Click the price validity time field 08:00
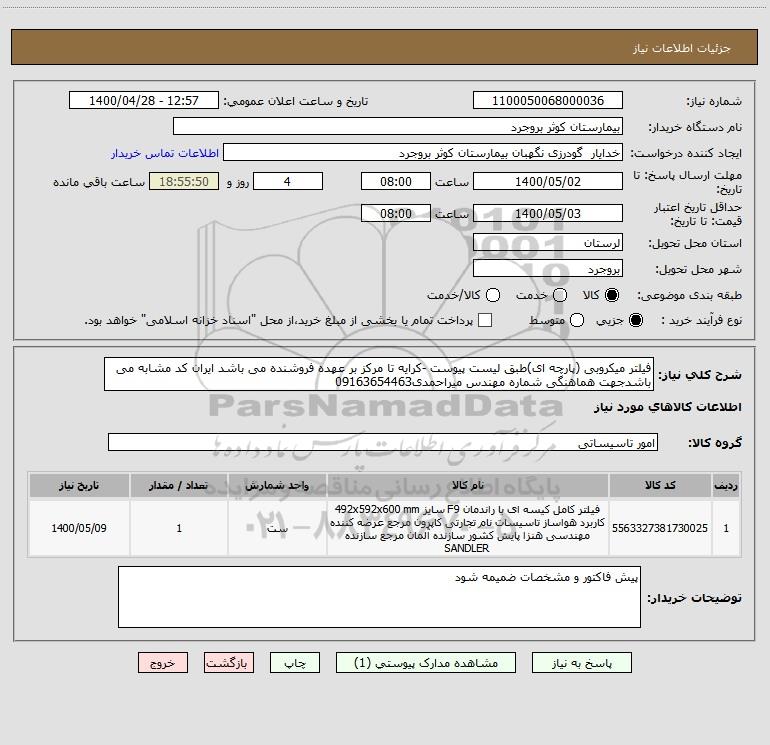Viewport: 770px width, 745px height. point(396,213)
